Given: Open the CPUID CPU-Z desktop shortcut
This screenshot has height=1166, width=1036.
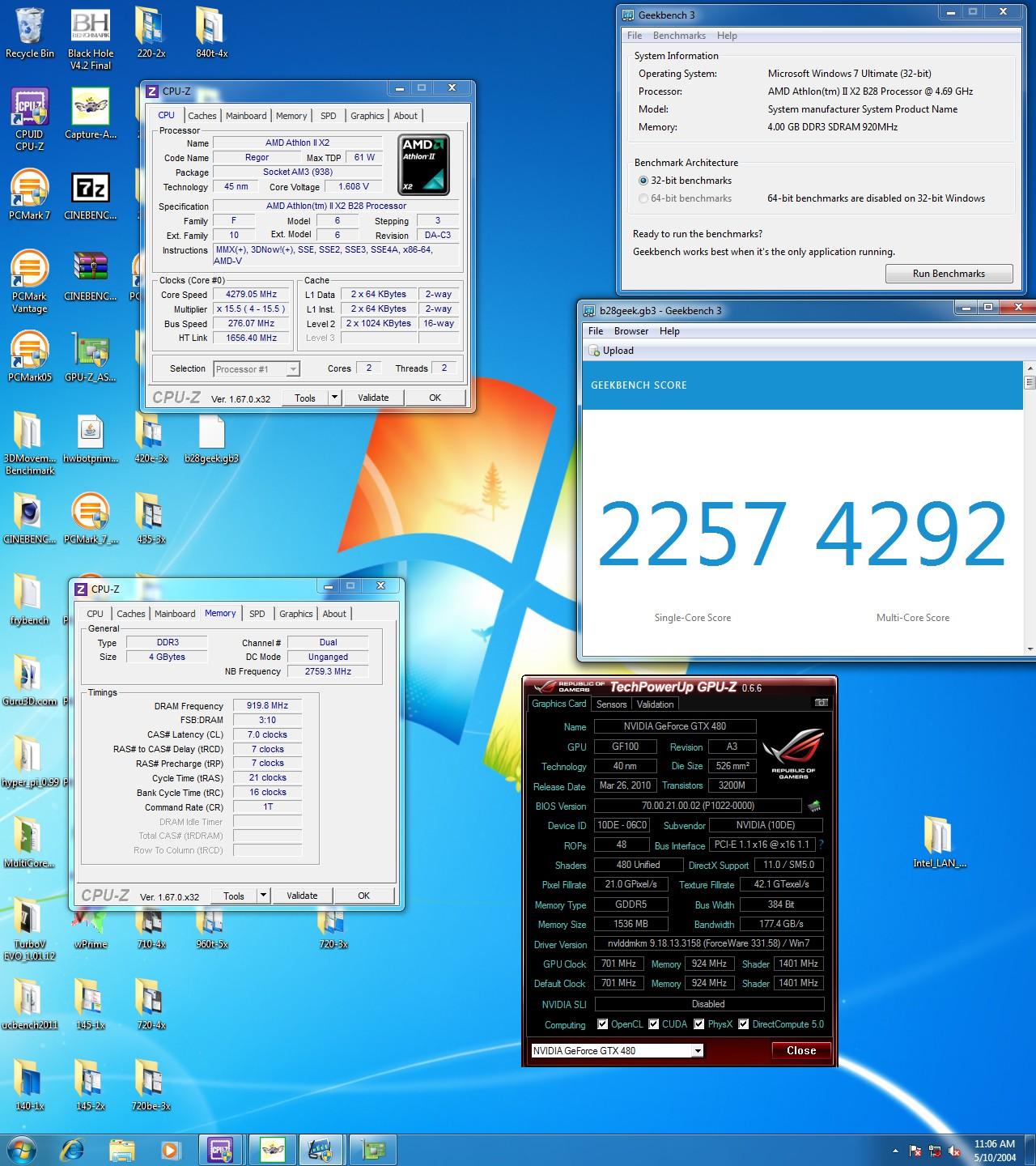Looking at the screenshot, I should [x=30, y=119].
